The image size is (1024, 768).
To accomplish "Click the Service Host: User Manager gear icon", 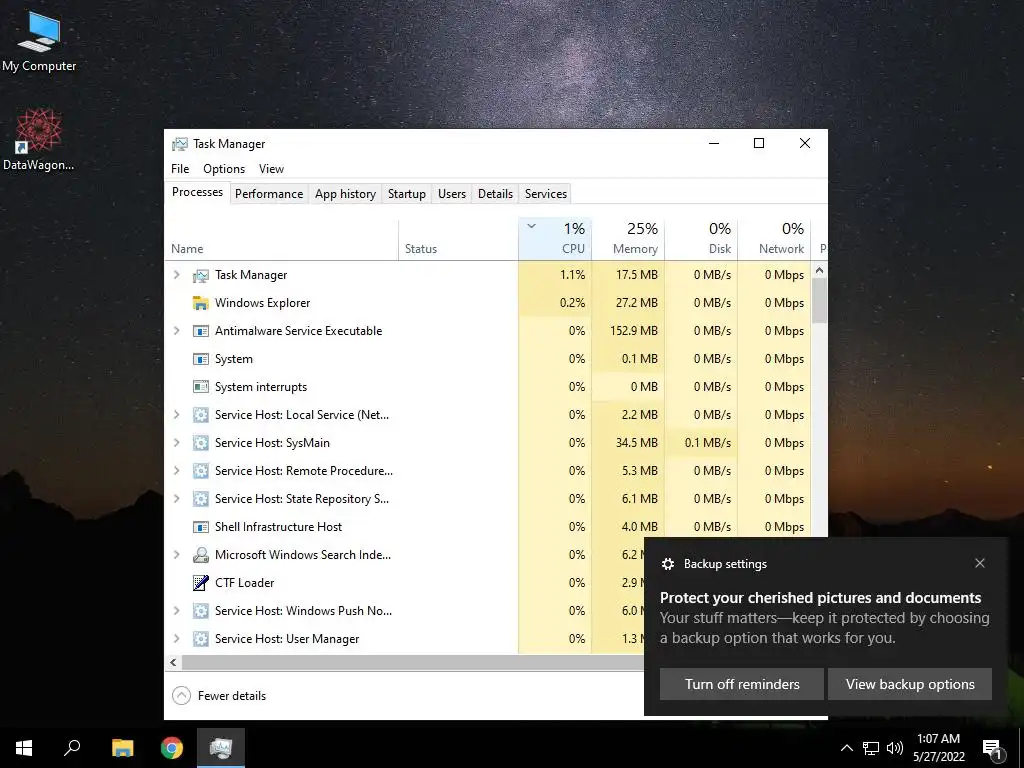I will tap(200, 639).
